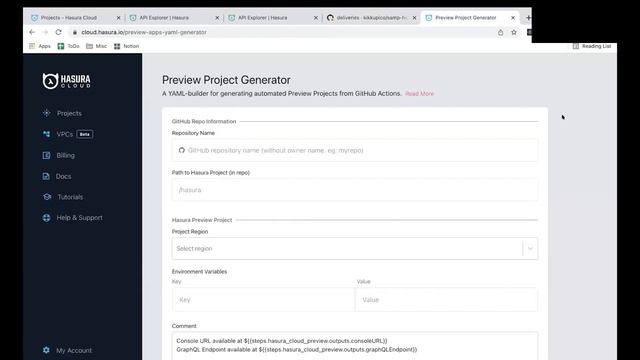Focus the Path to Hasura Project field

pyautogui.click(x=355, y=190)
